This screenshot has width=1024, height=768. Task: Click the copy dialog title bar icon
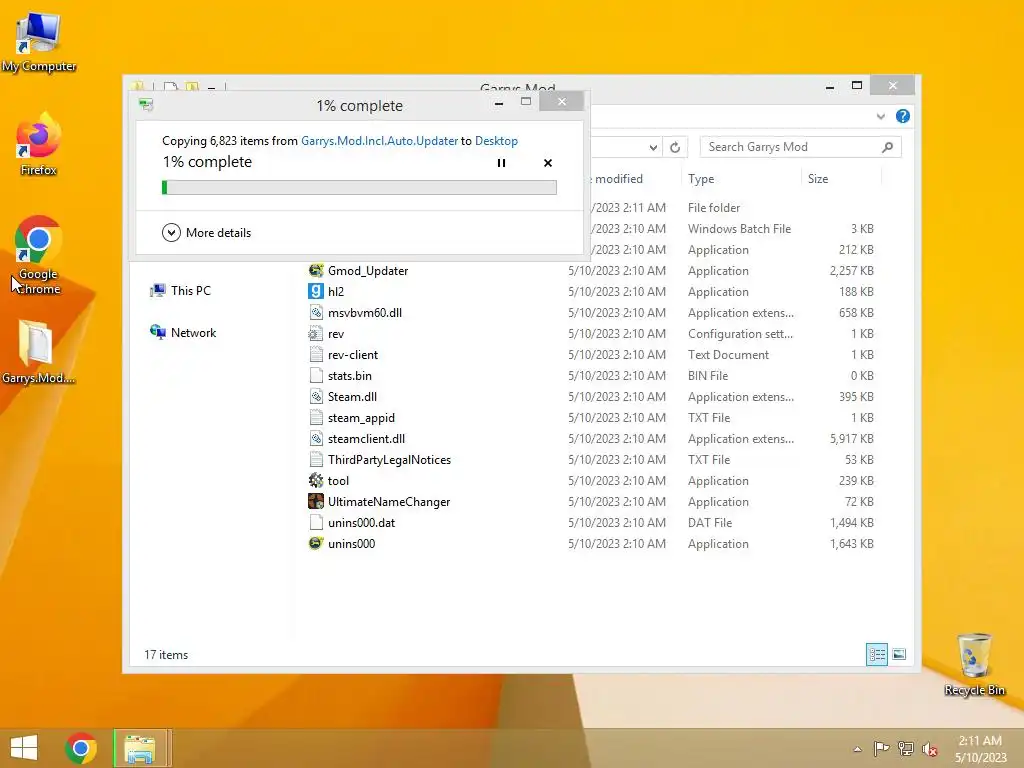click(146, 104)
